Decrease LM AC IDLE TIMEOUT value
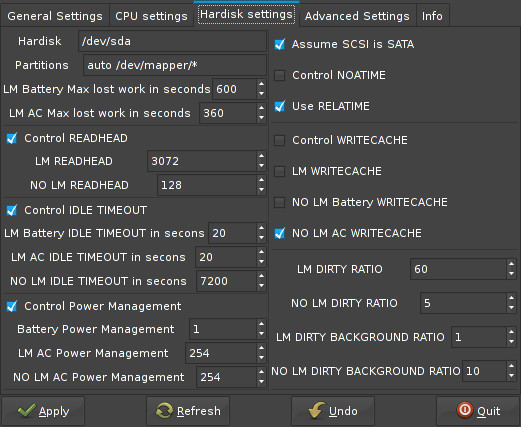The width and height of the screenshot is (521, 427). (x=261, y=262)
